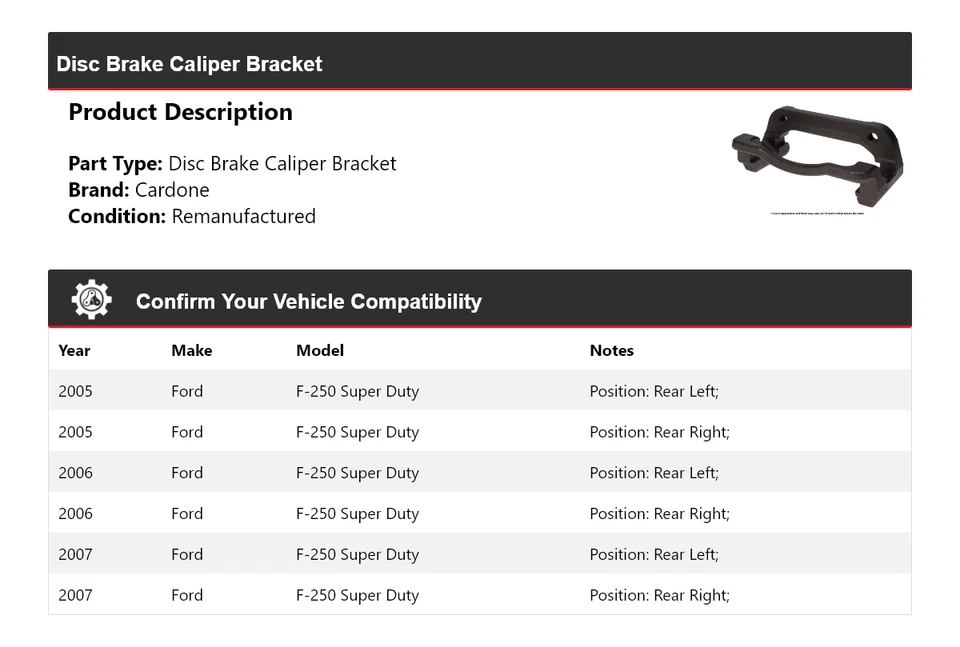The width and height of the screenshot is (960, 647).
Task: Click the Make column header
Action: (x=191, y=350)
